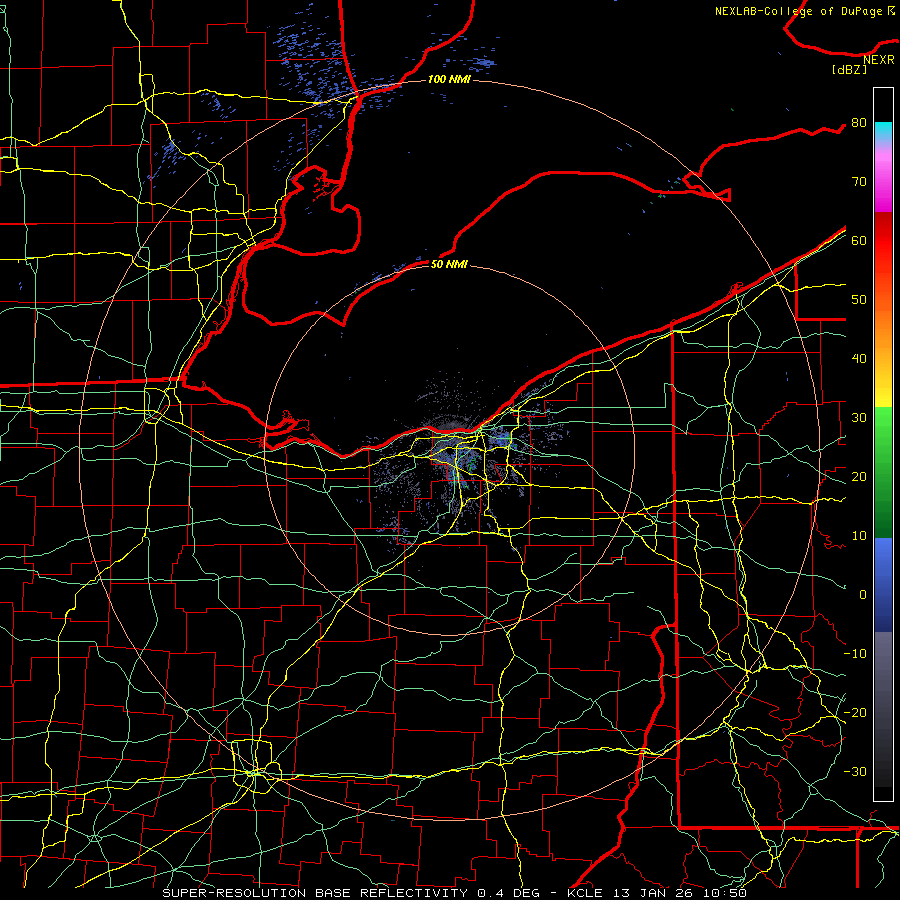Click the 20 dBZ legend value
Viewport: 900px width, 900px height.
[859, 476]
